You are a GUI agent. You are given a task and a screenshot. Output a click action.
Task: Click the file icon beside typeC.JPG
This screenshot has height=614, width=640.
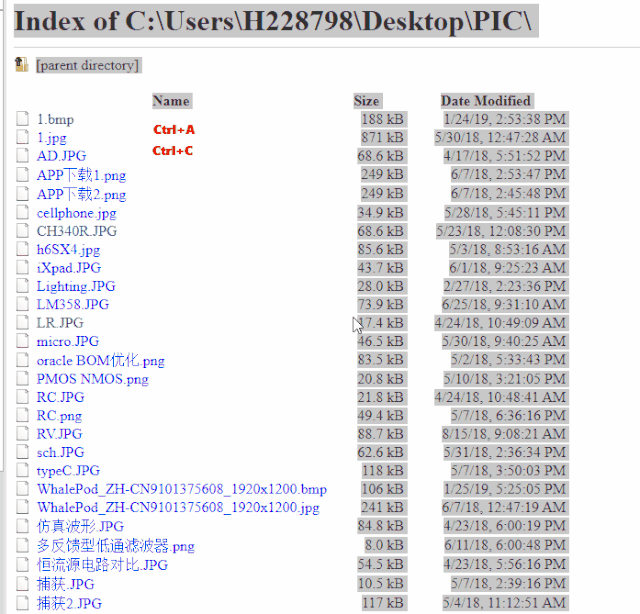22,470
